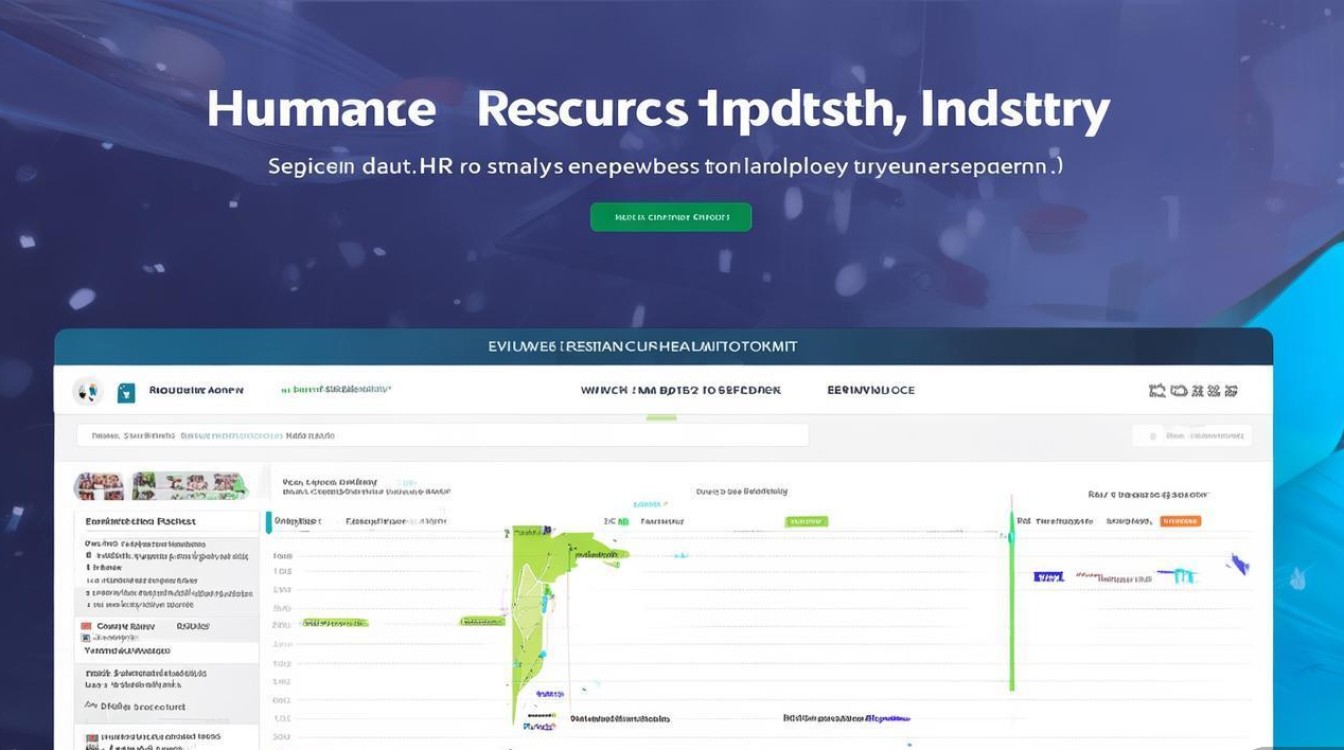The image size is (1344, 750).
Task: Click the orange badge in the right chart legend
Action: [x=1181, y=521]
